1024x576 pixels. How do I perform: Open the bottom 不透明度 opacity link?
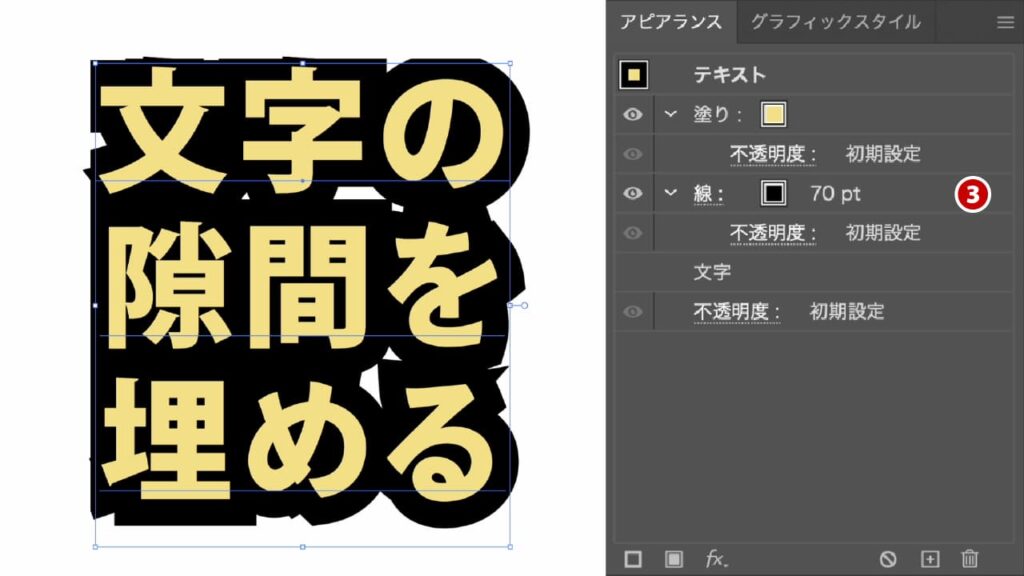736,312
